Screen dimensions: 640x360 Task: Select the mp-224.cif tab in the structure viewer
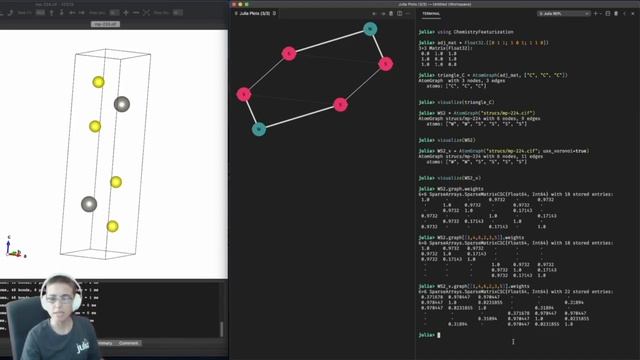click(x=105, y=24)
